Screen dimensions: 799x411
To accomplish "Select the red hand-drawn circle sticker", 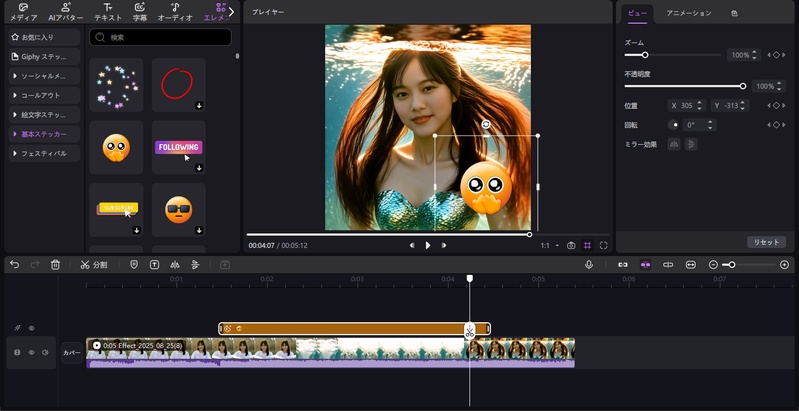I will point(178,85).
